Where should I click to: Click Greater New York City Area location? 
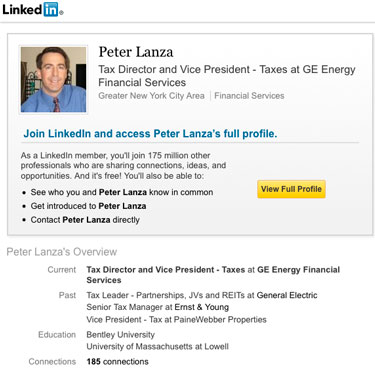point(151,96)
